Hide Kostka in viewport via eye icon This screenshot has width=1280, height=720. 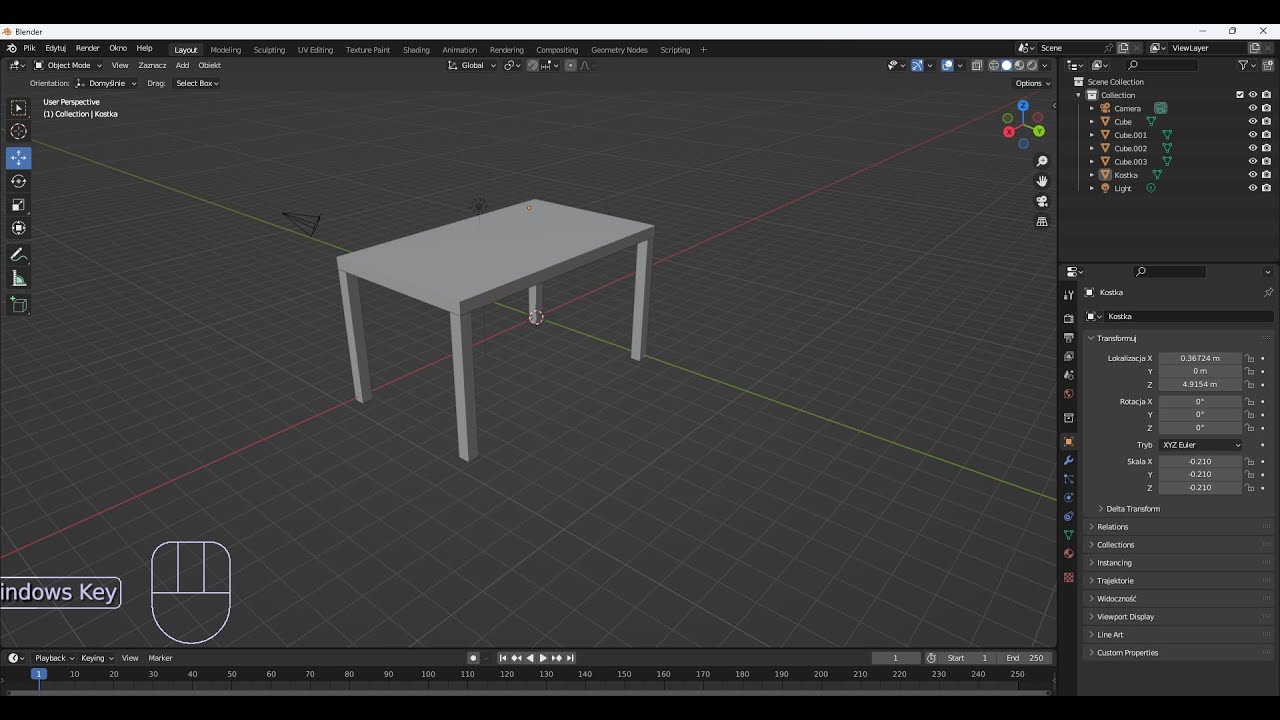1253,175
